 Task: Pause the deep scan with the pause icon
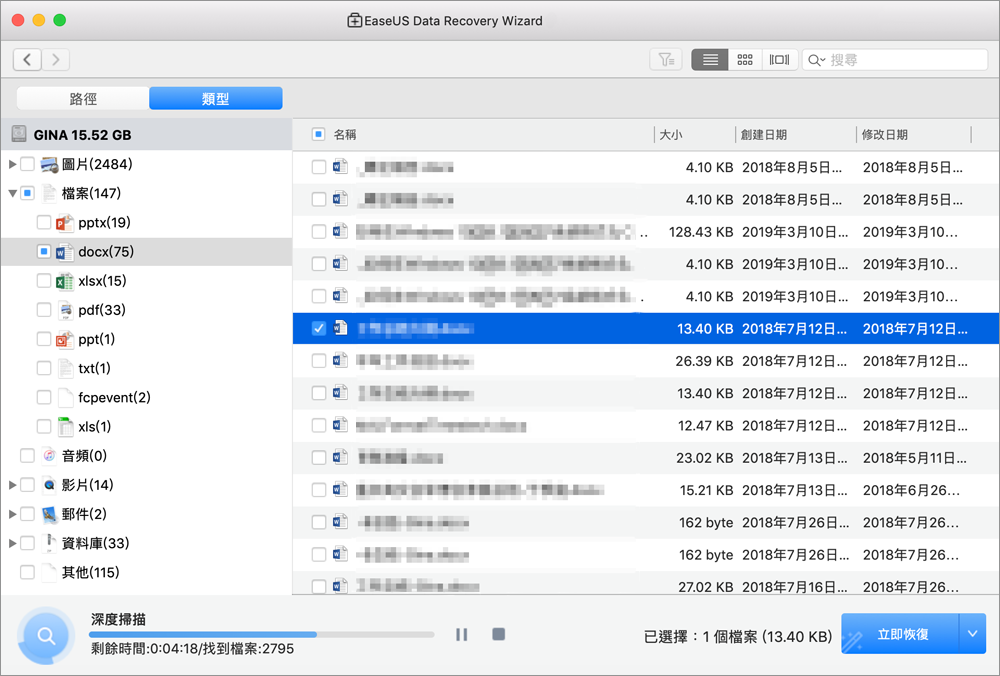pyautogui.click(x=461, y=634)
